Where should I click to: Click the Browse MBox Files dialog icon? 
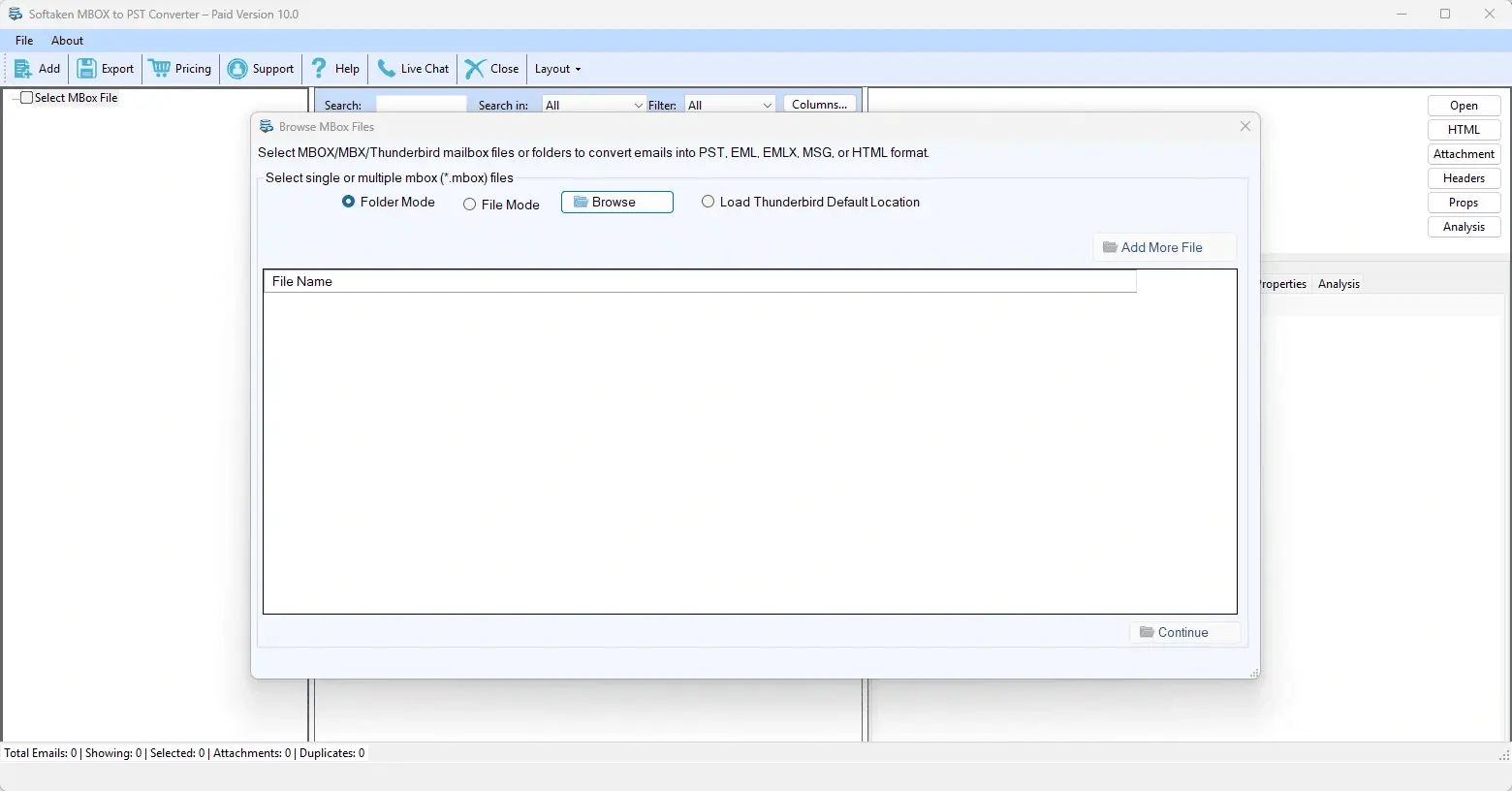point(267,126)
